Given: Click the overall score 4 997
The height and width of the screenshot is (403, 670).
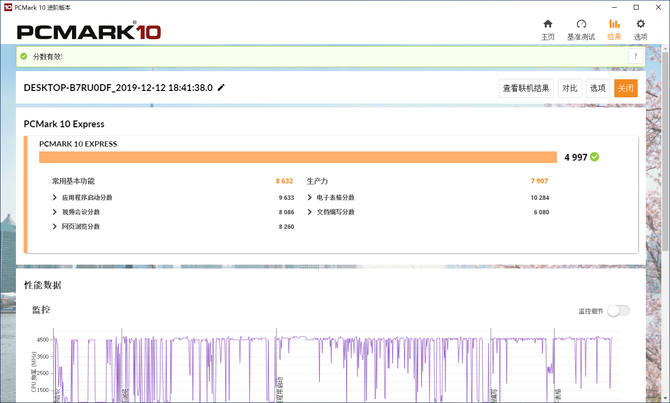Looking at the screenshot, I should (x=576, y=157).
